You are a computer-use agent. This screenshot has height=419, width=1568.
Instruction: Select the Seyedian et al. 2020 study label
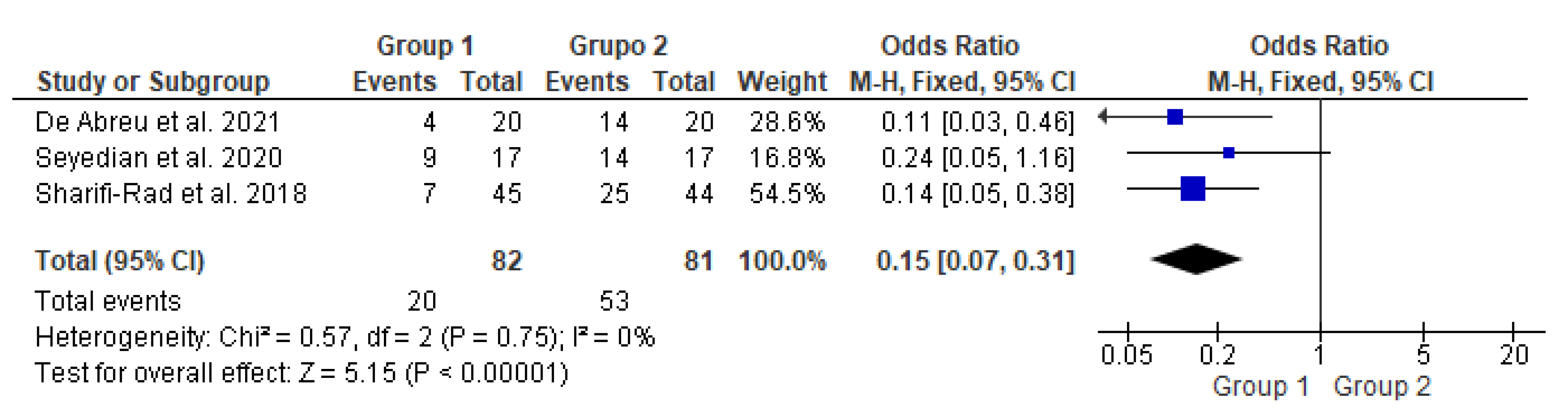coord(159,158)
